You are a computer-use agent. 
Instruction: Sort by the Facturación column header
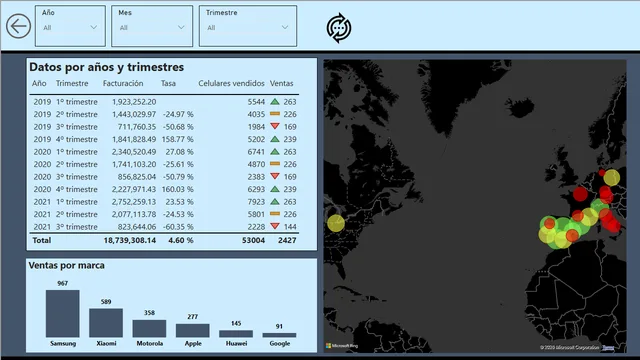[123, 83]
